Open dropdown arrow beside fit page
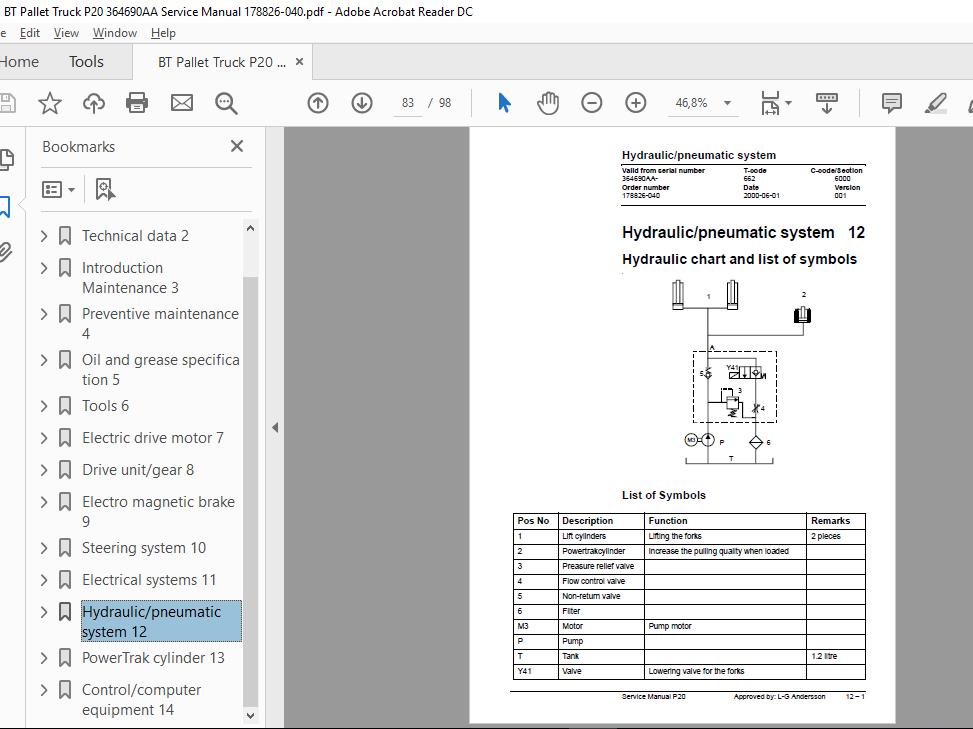 click(789, 102)
